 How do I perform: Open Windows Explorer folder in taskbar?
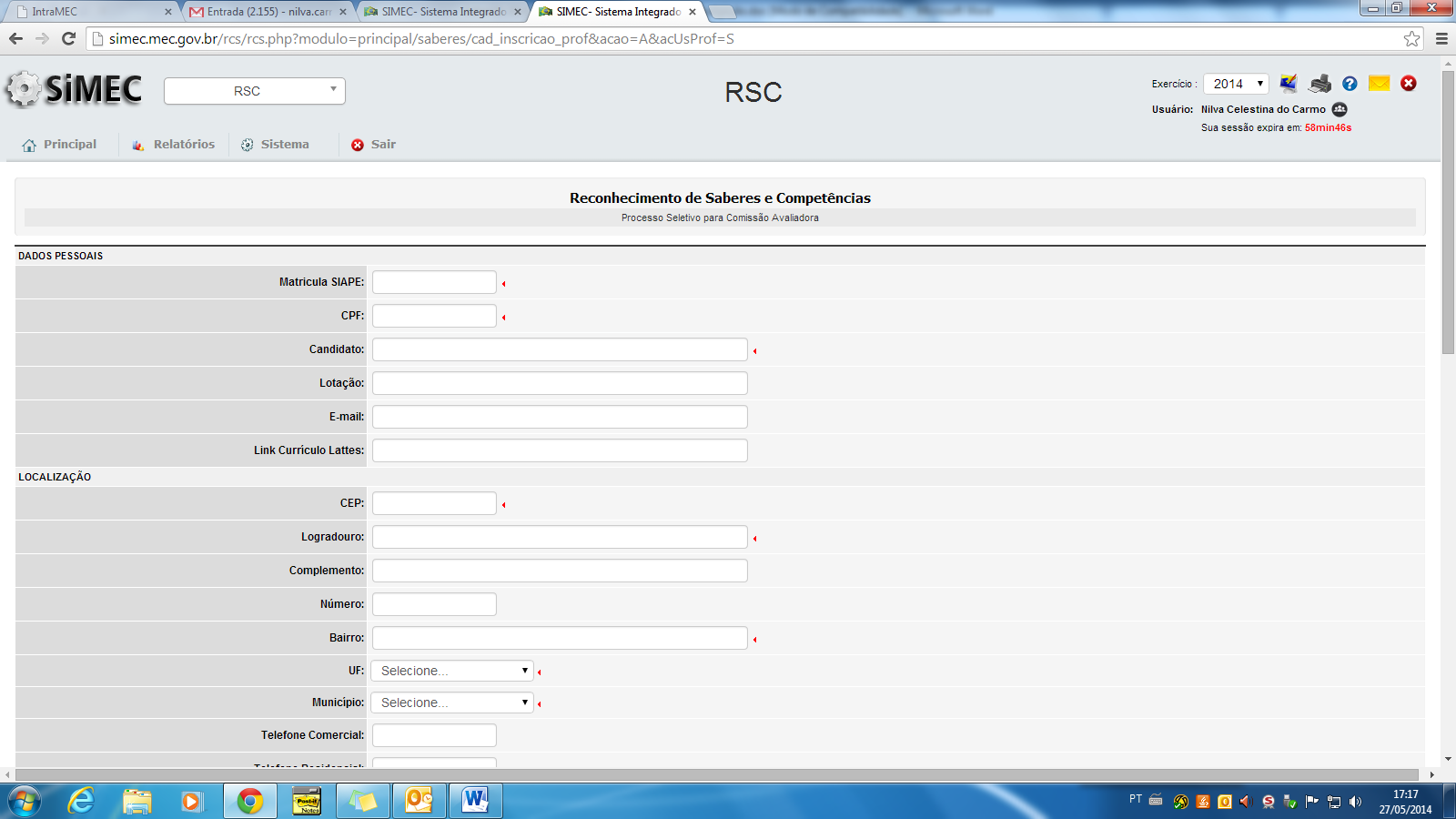pos(137,801)
